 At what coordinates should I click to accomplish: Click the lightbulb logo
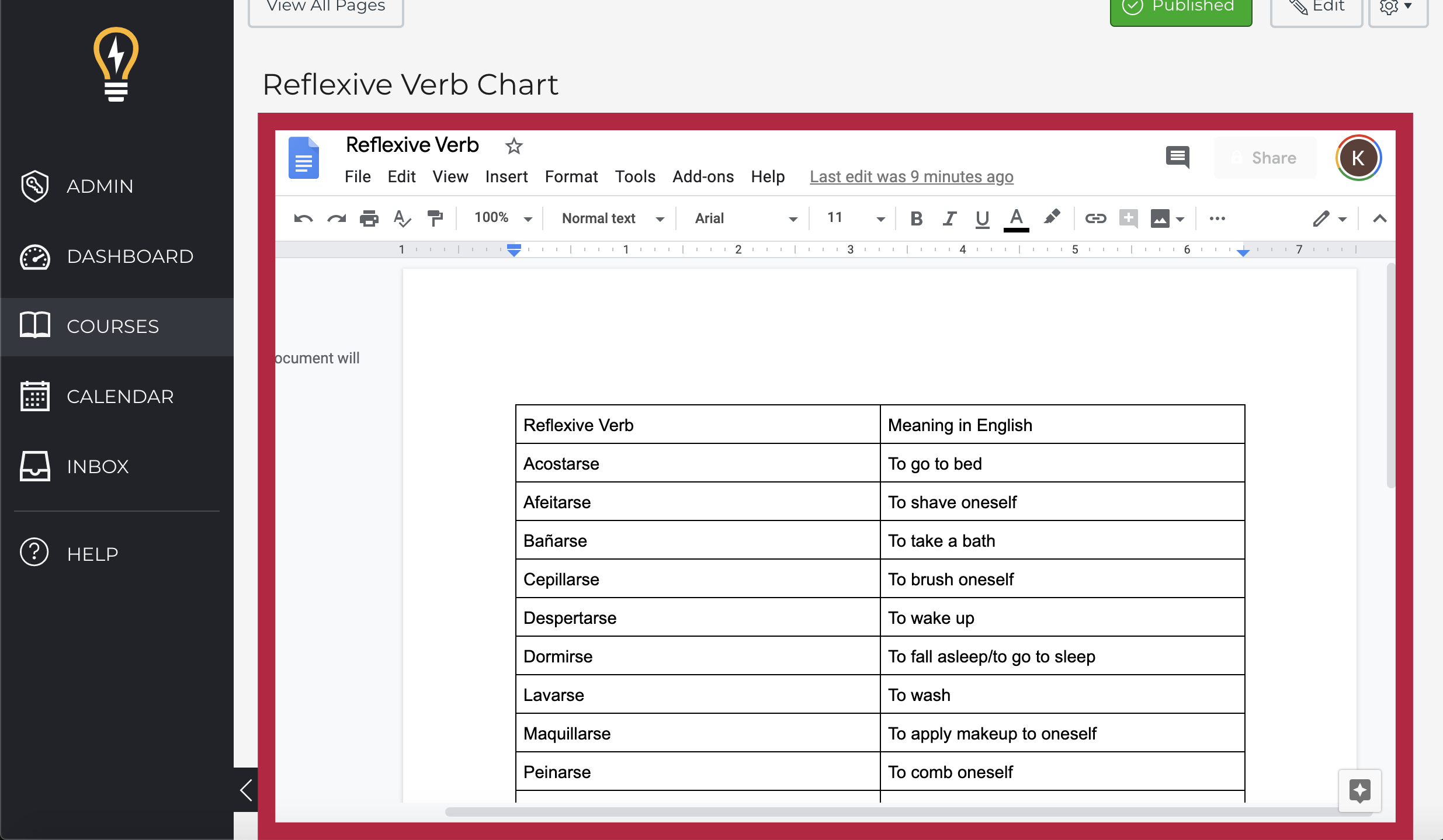pos(116,64)
